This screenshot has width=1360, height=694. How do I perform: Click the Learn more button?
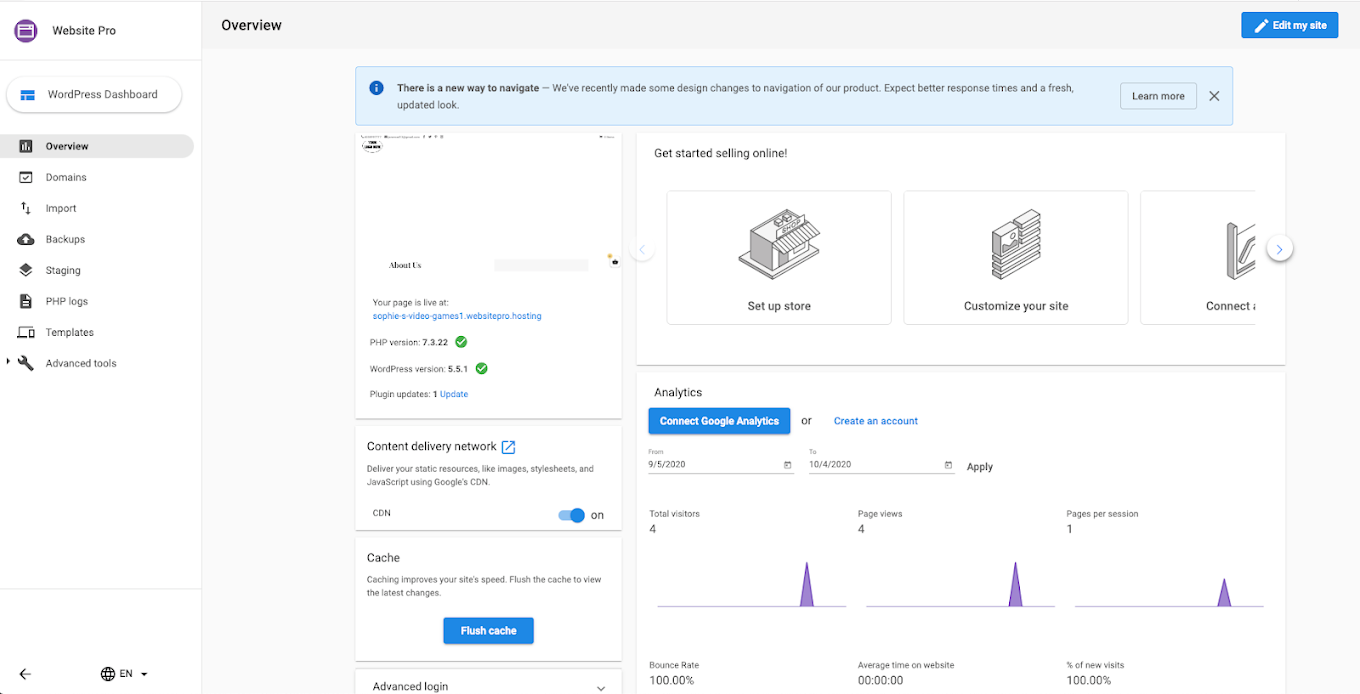point(1158,96)
